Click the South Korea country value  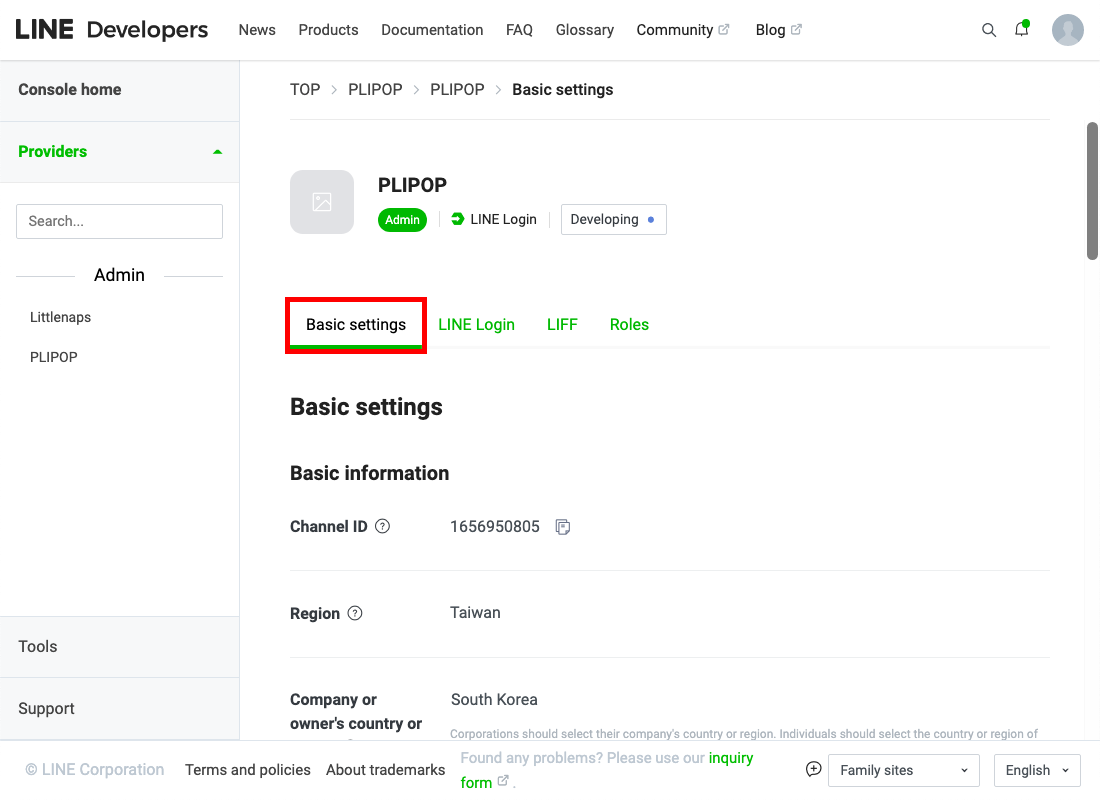(494, 700)
